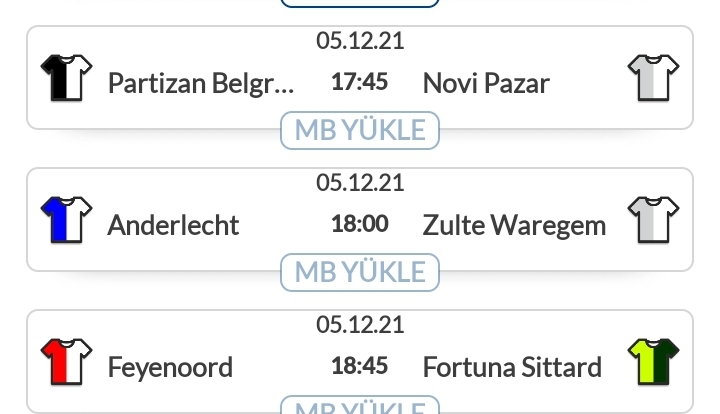Click Fortuna Sittard's yellow-green jersey icon
Viewport: 720px width, 414px height.
coord(653,362)
